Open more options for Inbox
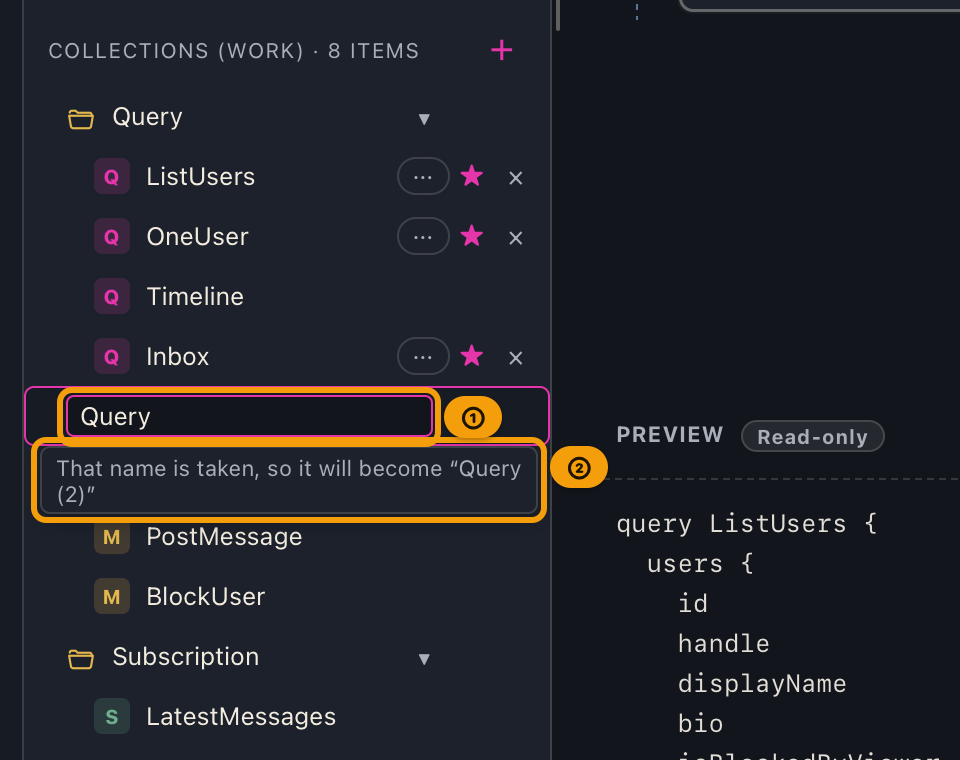The width and height of the screenshot is (960, 760). point(423,356)
